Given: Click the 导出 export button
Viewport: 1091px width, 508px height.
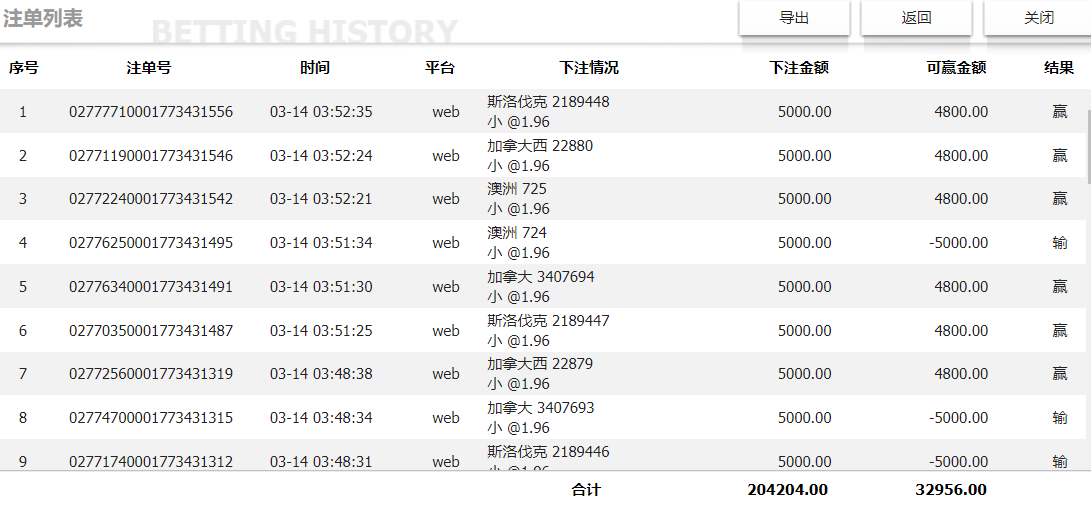Looking at the screenshot, I should (794, 18).
